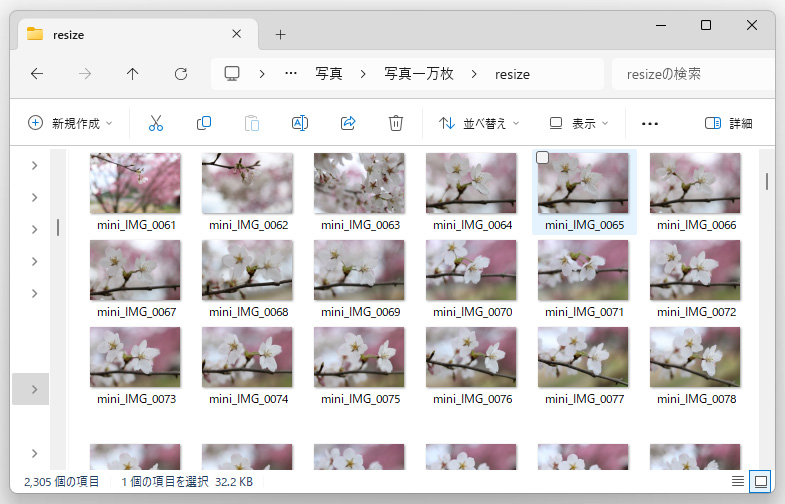This screenshot has width=785, height=504.
Task: Select thumbnail mini_IMG_0062
Action: tap(247, 183)
